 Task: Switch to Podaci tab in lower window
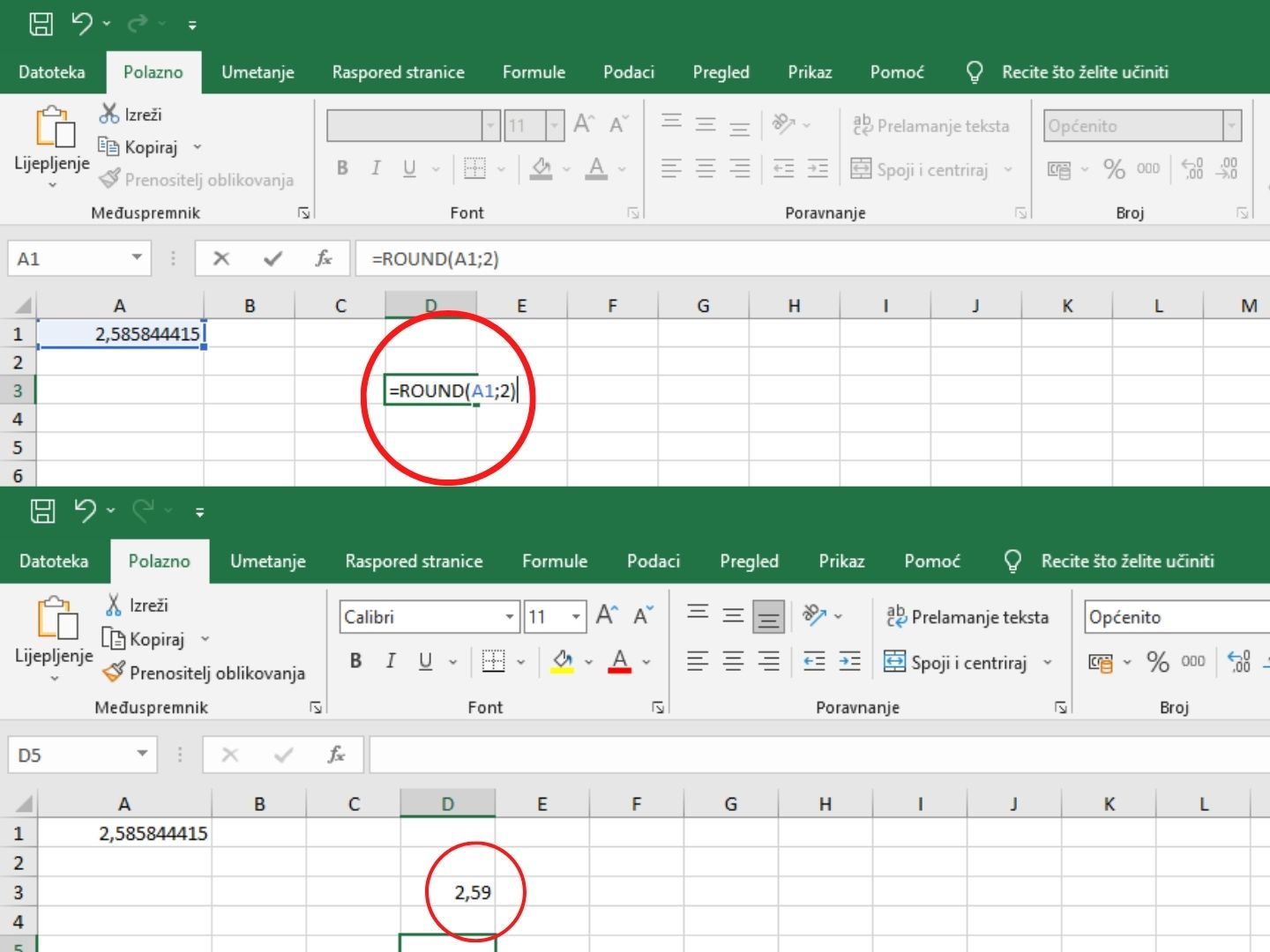click(654, 562)
